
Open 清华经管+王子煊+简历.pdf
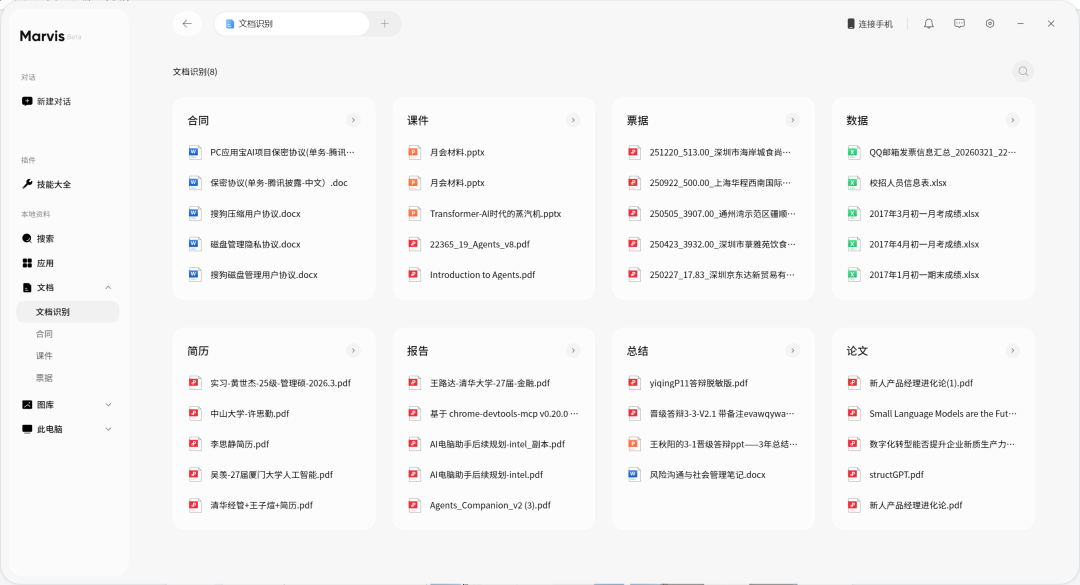262,505
